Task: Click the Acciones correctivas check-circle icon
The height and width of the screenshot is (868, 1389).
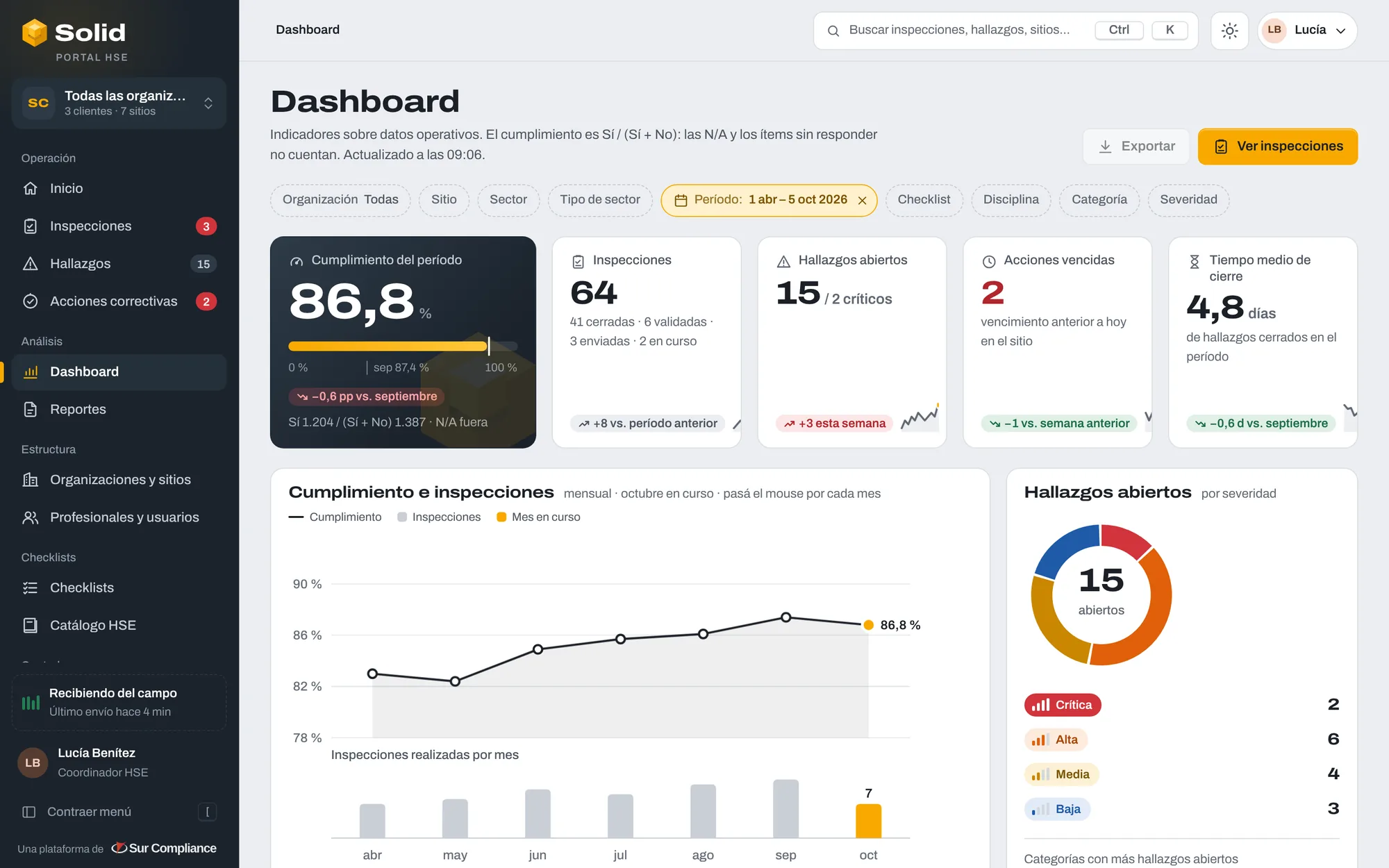Action: pos(31,301)
